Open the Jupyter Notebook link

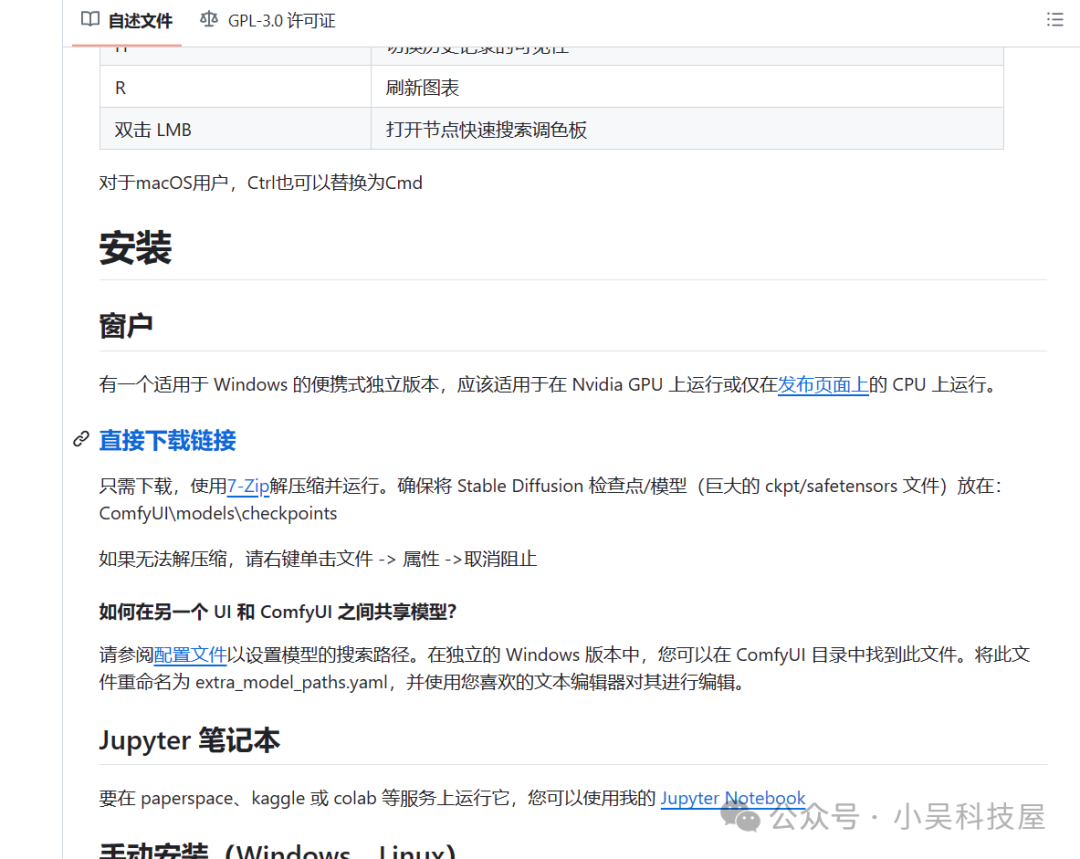coord(733,798)
